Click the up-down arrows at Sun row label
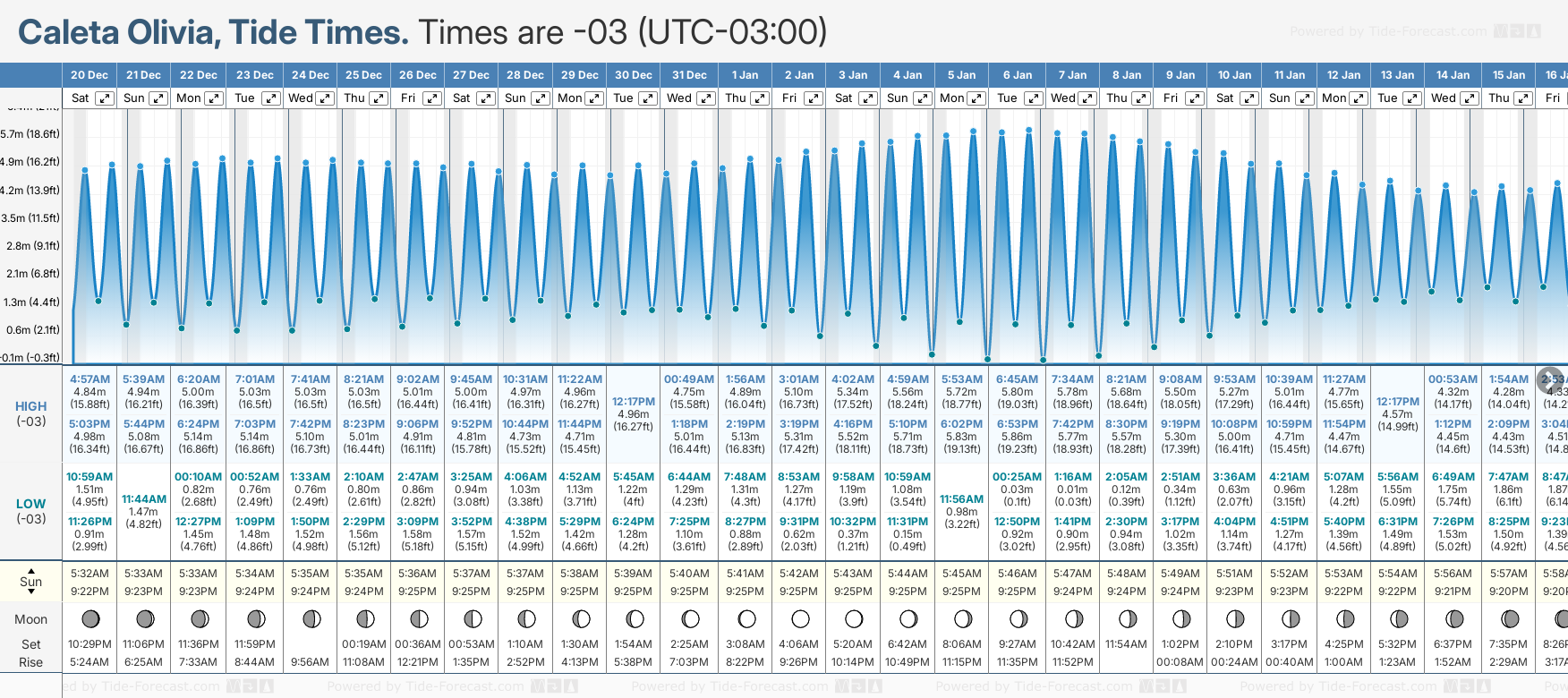 (x=31, y=581)
